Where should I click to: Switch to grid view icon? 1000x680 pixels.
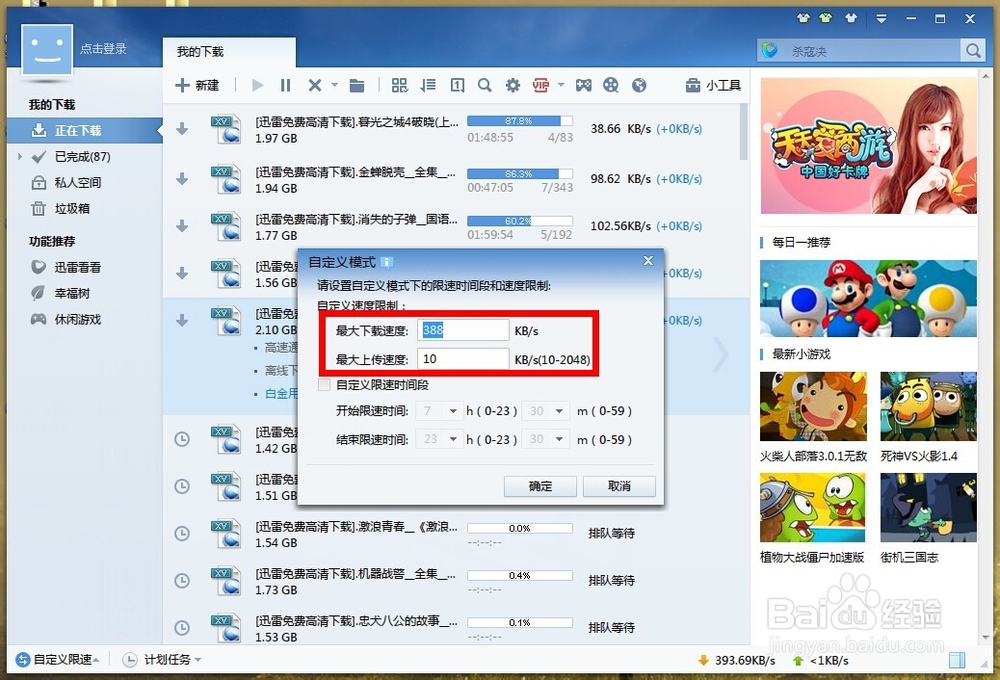point(399,85)
